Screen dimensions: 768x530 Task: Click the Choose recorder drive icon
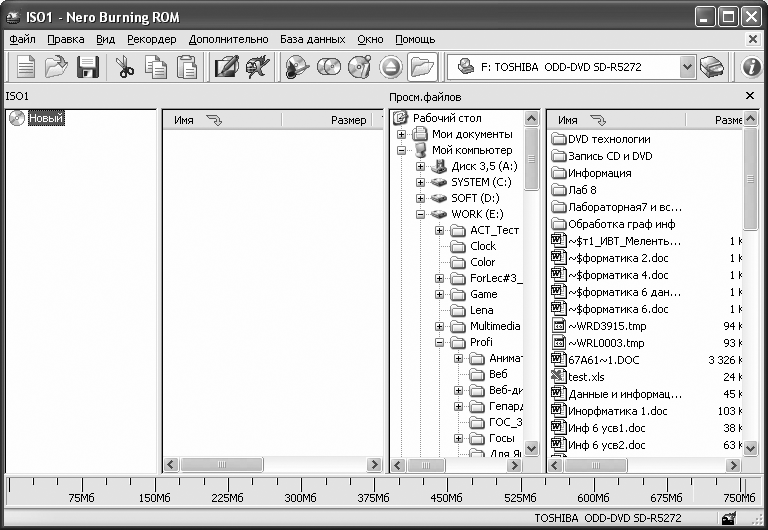pos(712,67)
